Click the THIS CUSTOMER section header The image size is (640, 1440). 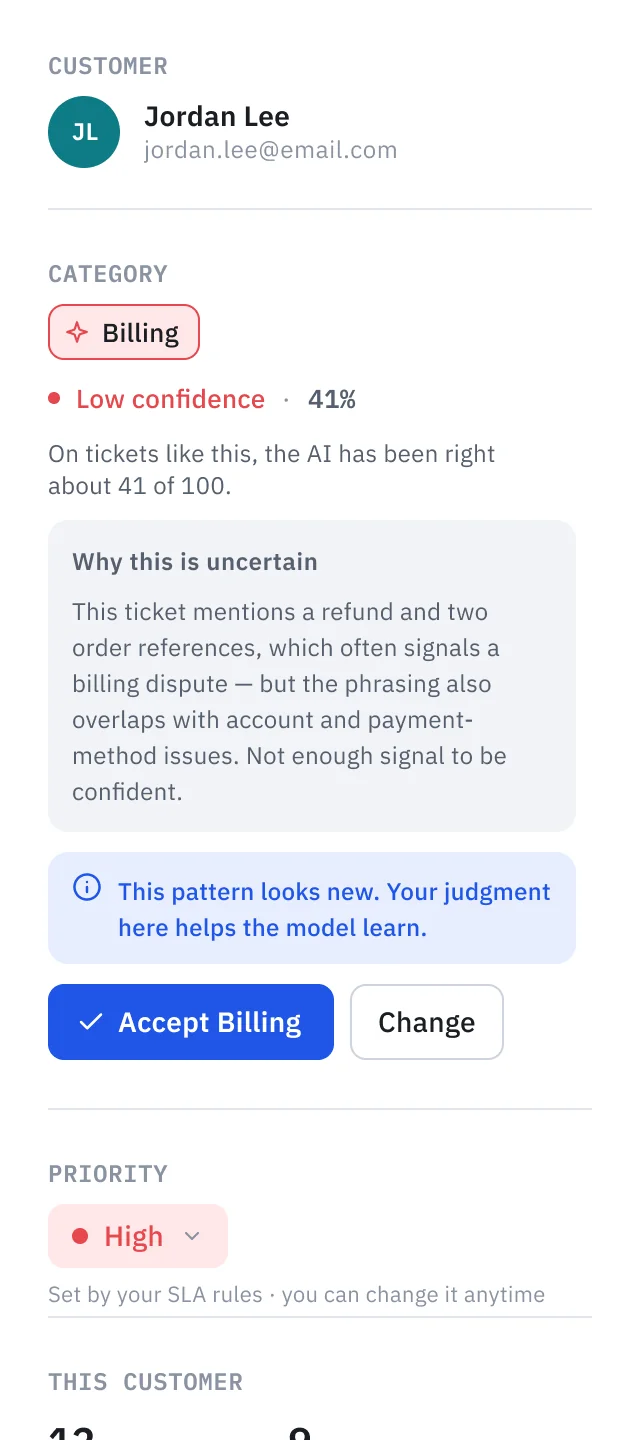point(146,1382)
